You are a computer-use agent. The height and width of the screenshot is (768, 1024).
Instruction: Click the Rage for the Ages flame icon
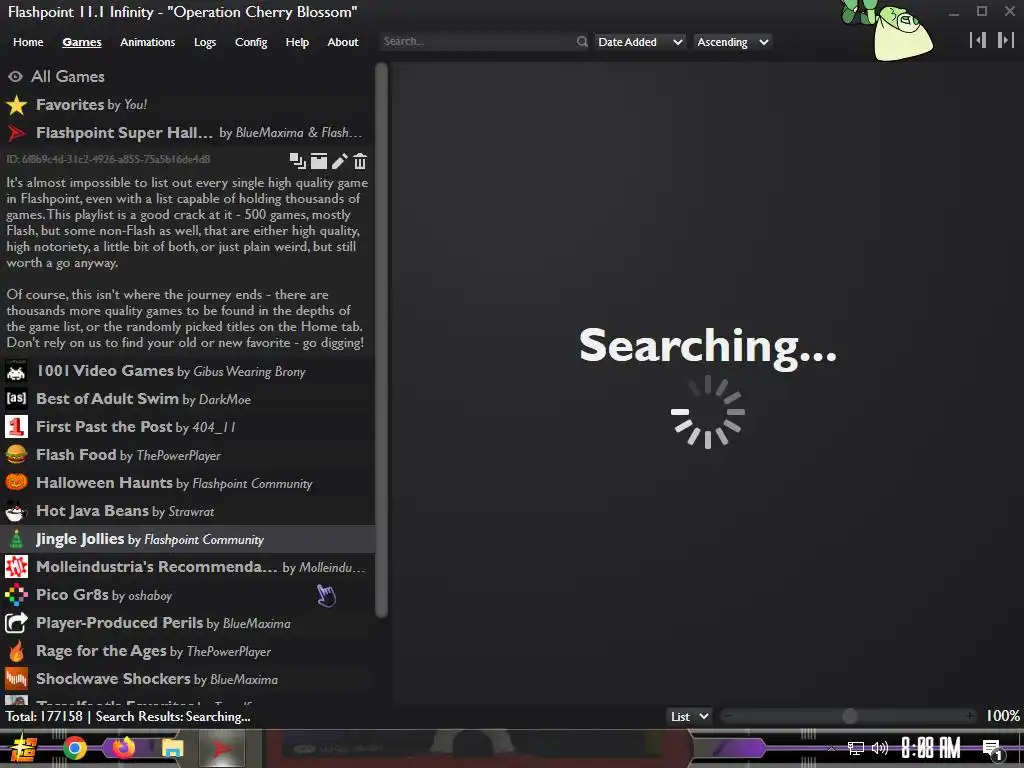[16, 651]
